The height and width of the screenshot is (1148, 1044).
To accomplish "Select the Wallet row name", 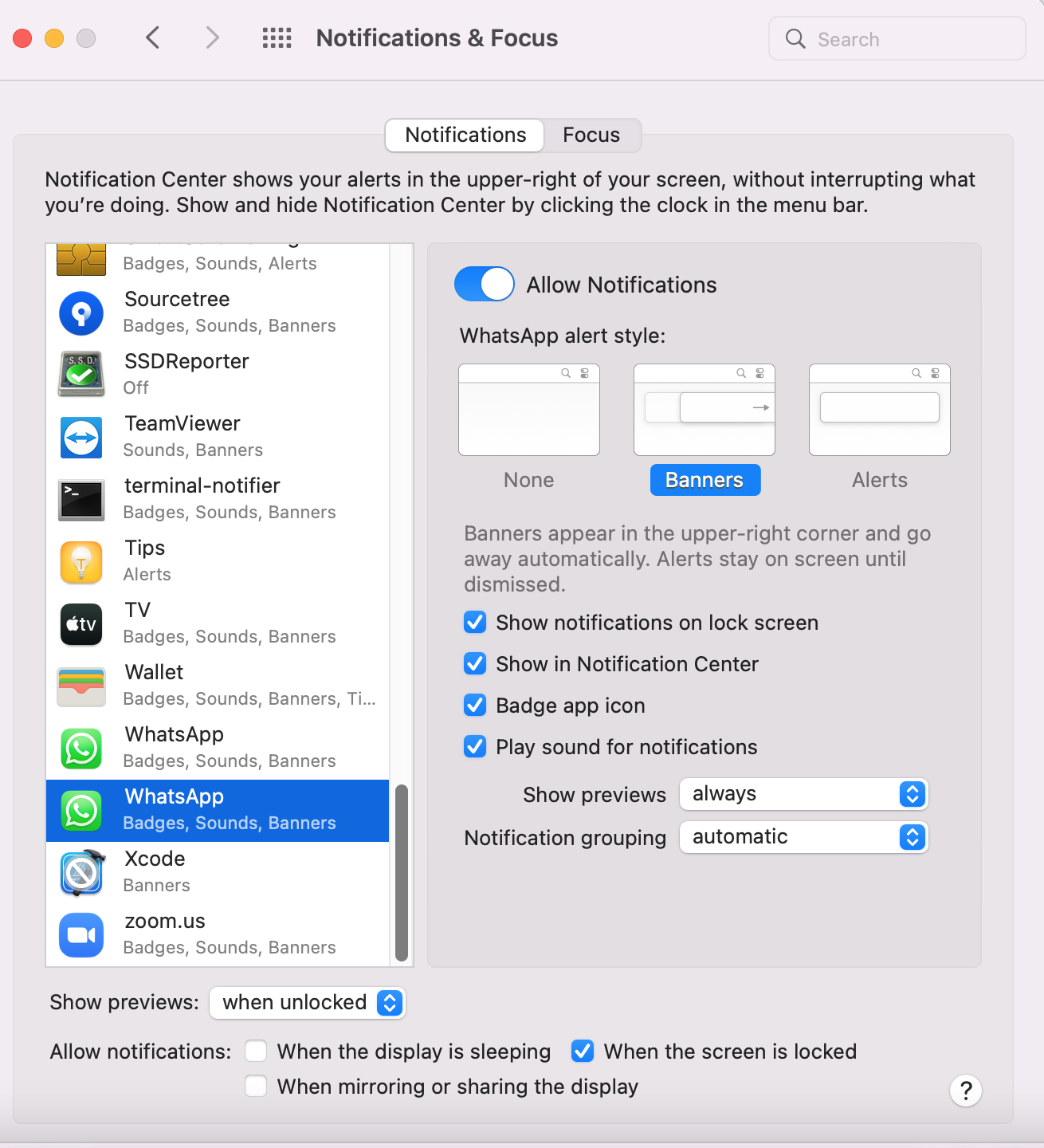I will point(154,672).
